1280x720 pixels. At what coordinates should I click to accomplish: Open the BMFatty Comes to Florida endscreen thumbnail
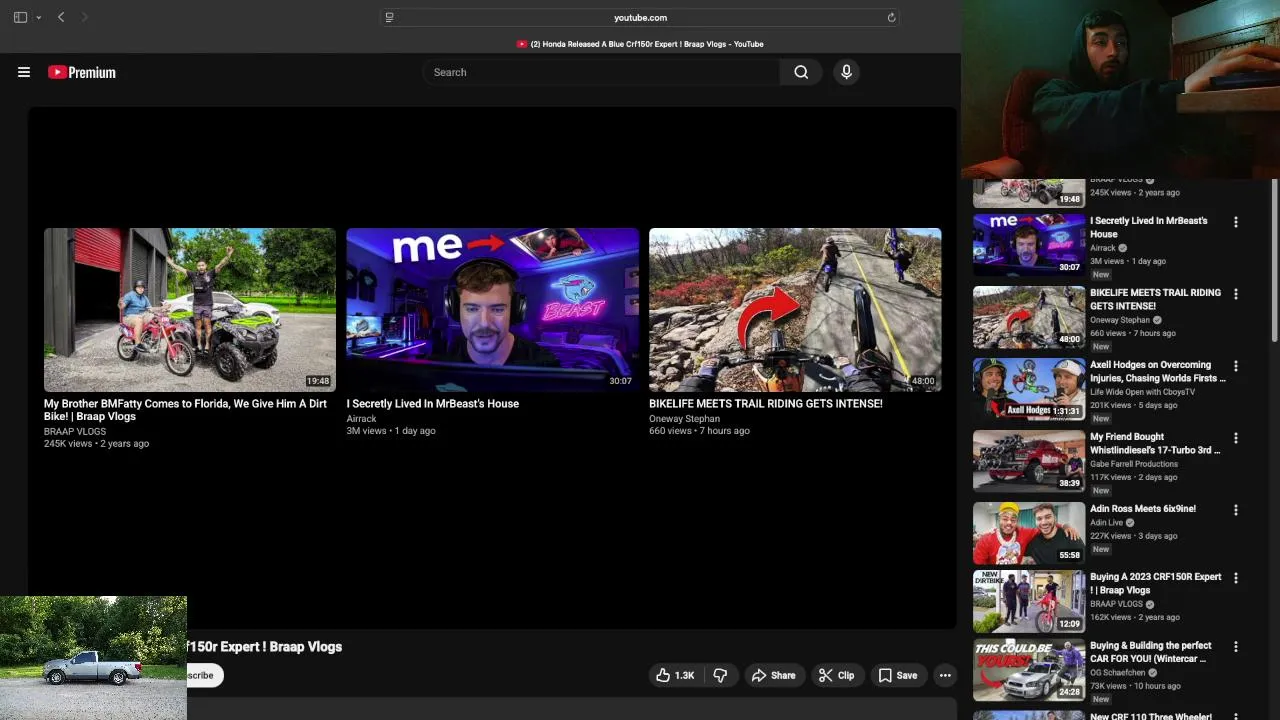tap(190, 310)
